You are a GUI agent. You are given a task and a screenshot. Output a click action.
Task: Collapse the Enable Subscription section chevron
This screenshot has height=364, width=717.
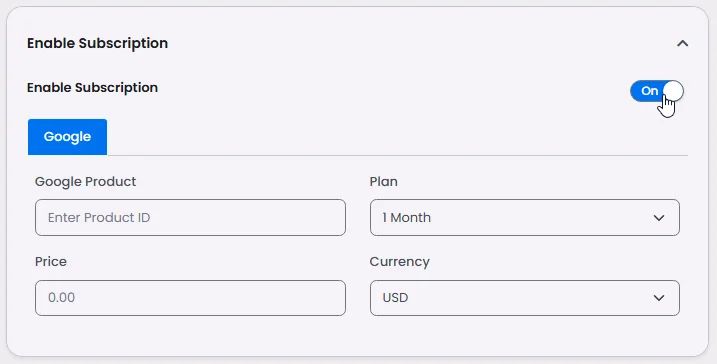coord(682,43)
